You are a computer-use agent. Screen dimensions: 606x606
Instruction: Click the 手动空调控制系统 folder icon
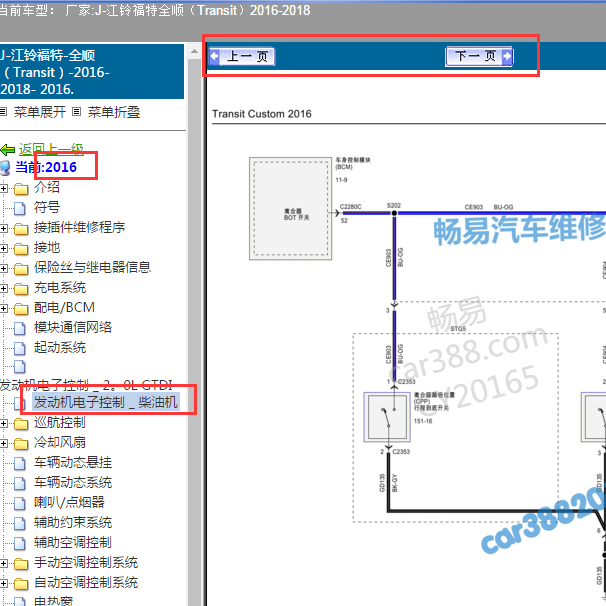tap(21, 564)
